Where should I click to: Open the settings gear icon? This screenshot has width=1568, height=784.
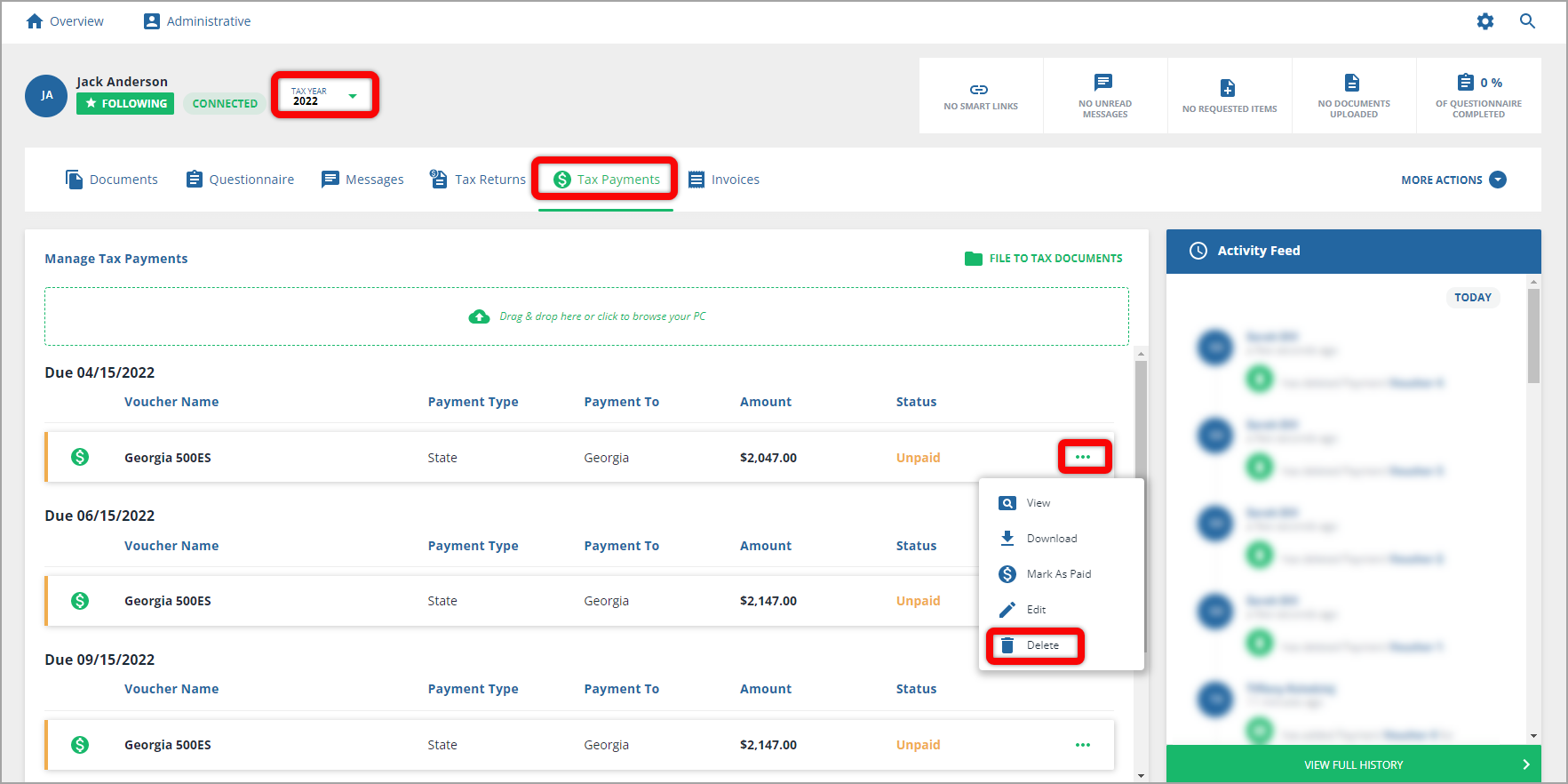[1484, 21]
